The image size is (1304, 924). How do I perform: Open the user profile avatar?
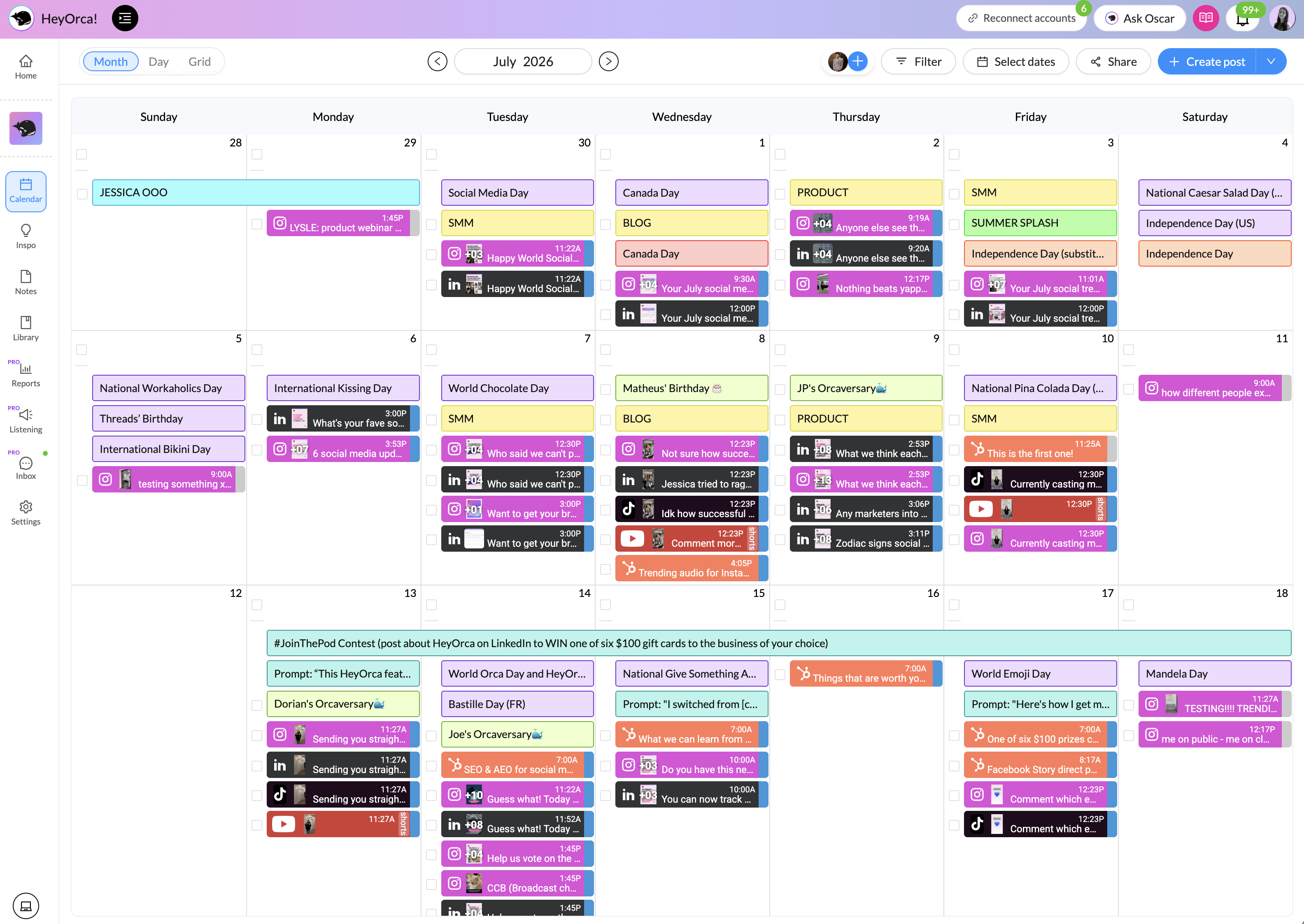click(1282, 18)
